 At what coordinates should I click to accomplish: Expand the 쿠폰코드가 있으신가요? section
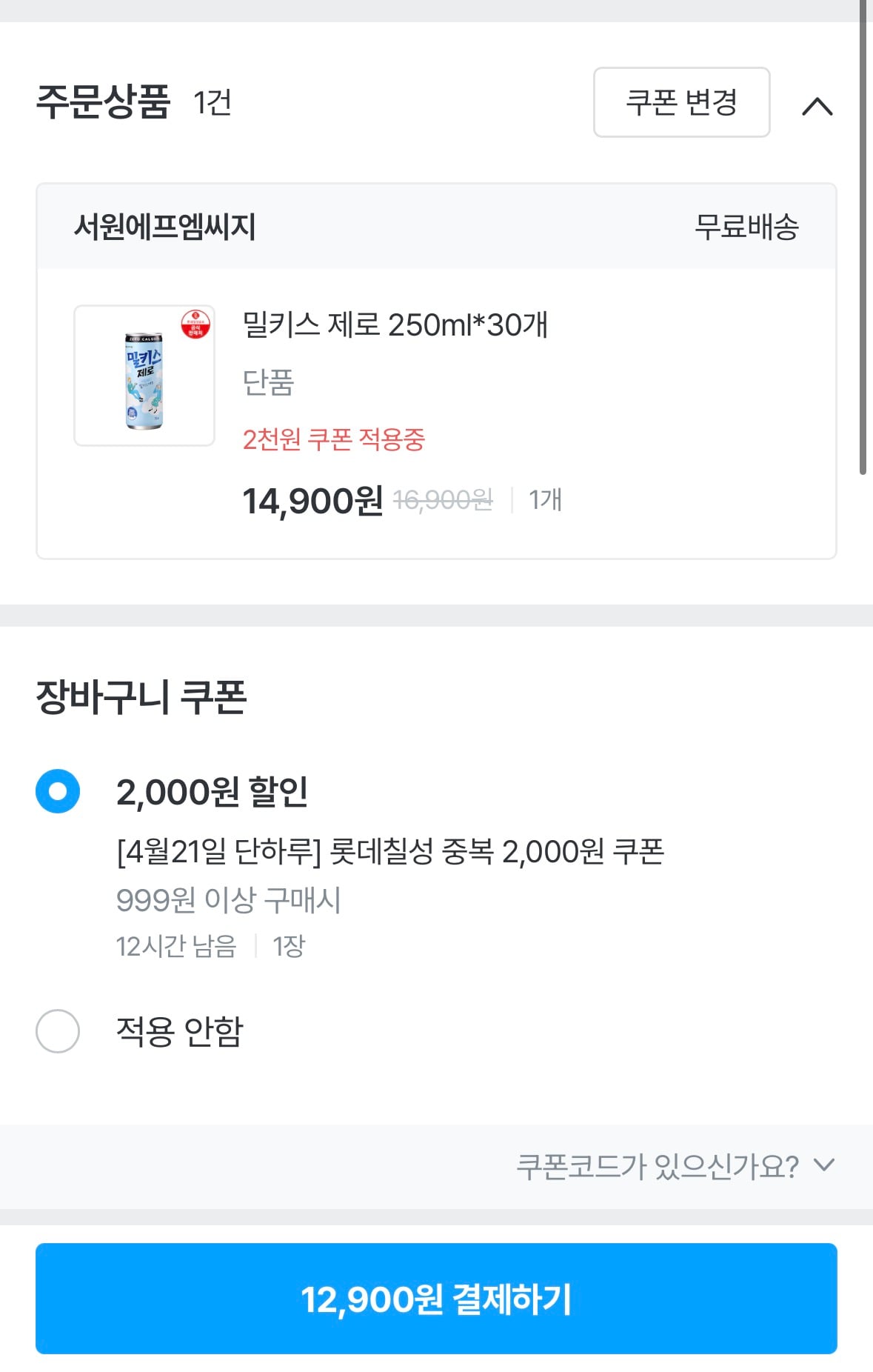(657, 1166)
